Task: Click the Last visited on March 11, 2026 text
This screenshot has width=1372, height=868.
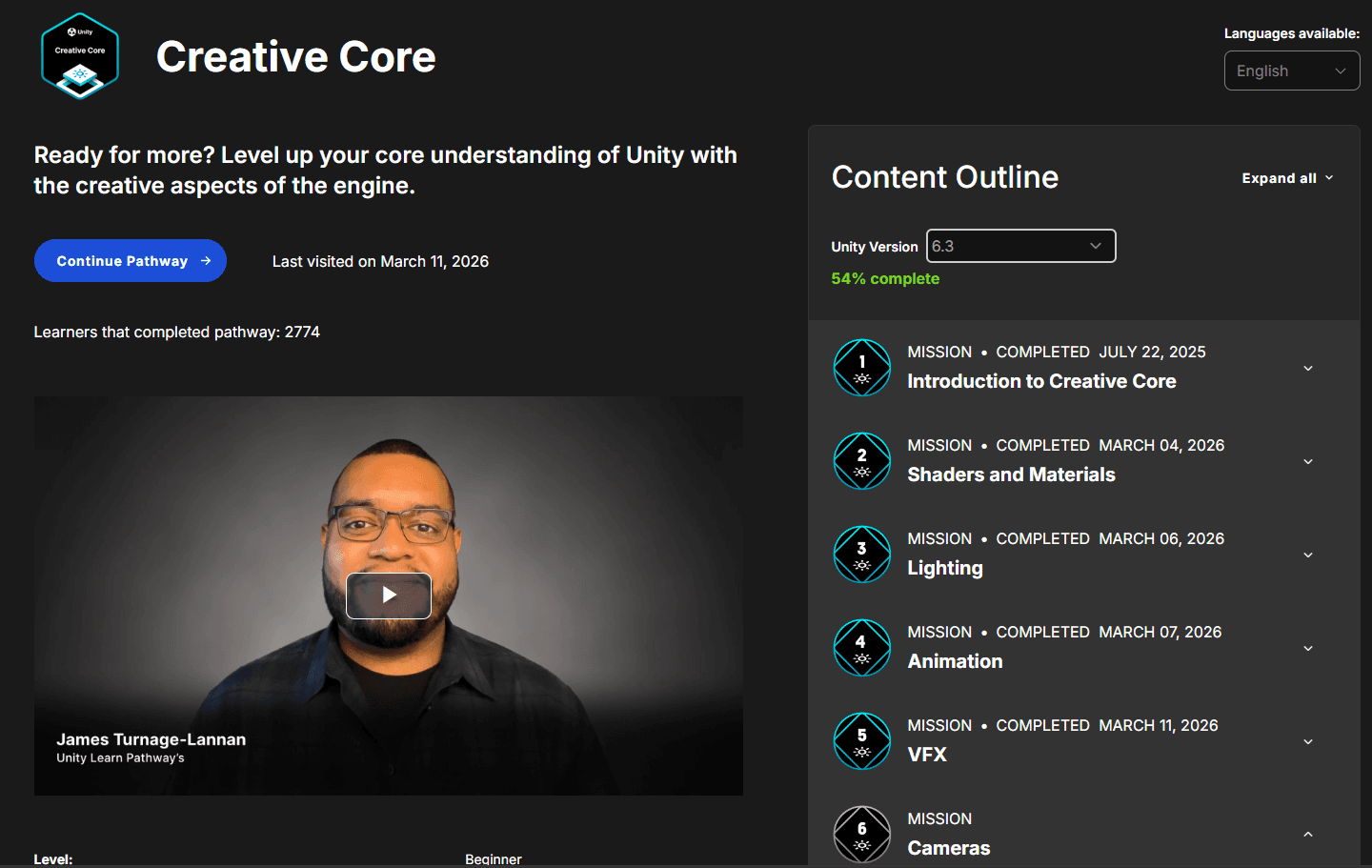Action: click(380, 261)
